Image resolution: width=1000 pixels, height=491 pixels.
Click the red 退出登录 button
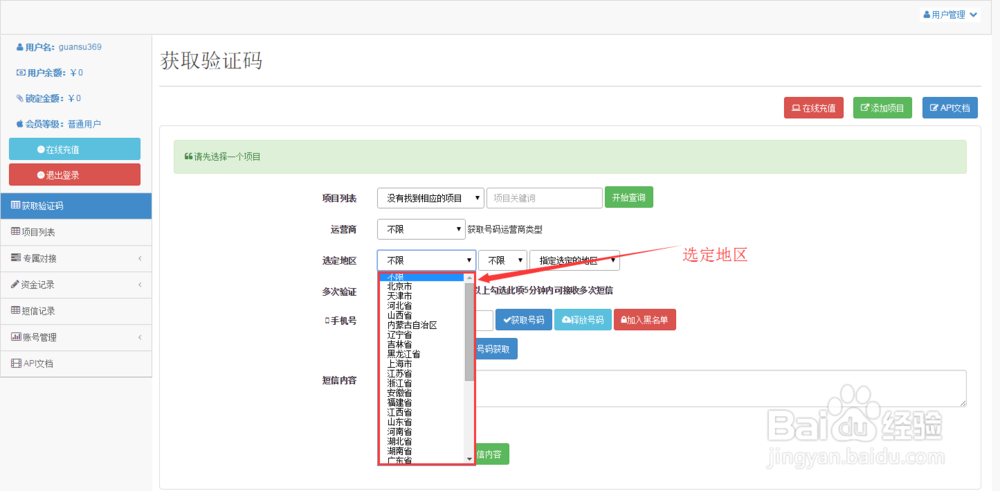pyautogui.click(x=75, y=175)
